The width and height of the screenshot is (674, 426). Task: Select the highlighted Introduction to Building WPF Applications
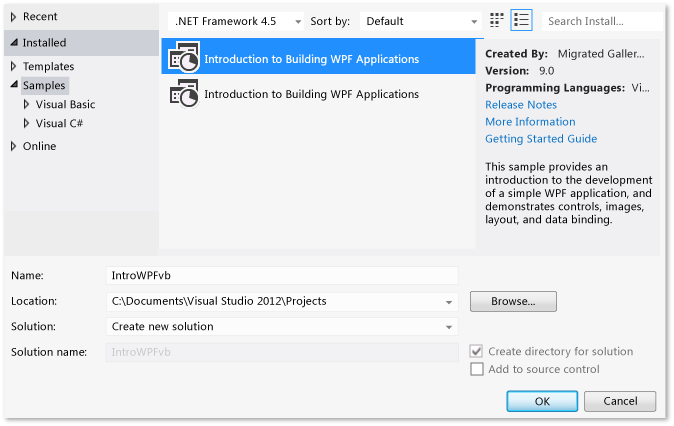coord(319,57)
